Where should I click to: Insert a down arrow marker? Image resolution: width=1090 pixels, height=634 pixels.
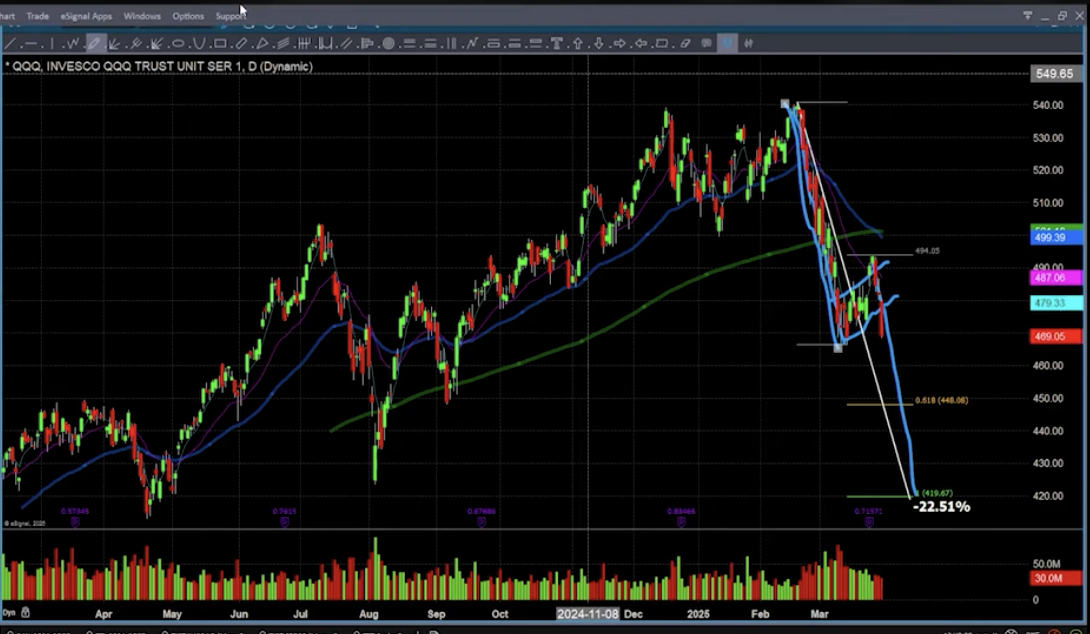coord(598,43)
